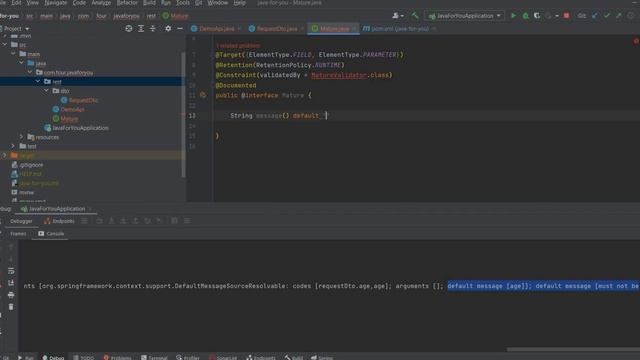Open the Problems tool window
This screenshot has width=640, height=360.
pyautogui.click(x=118, y=358)
